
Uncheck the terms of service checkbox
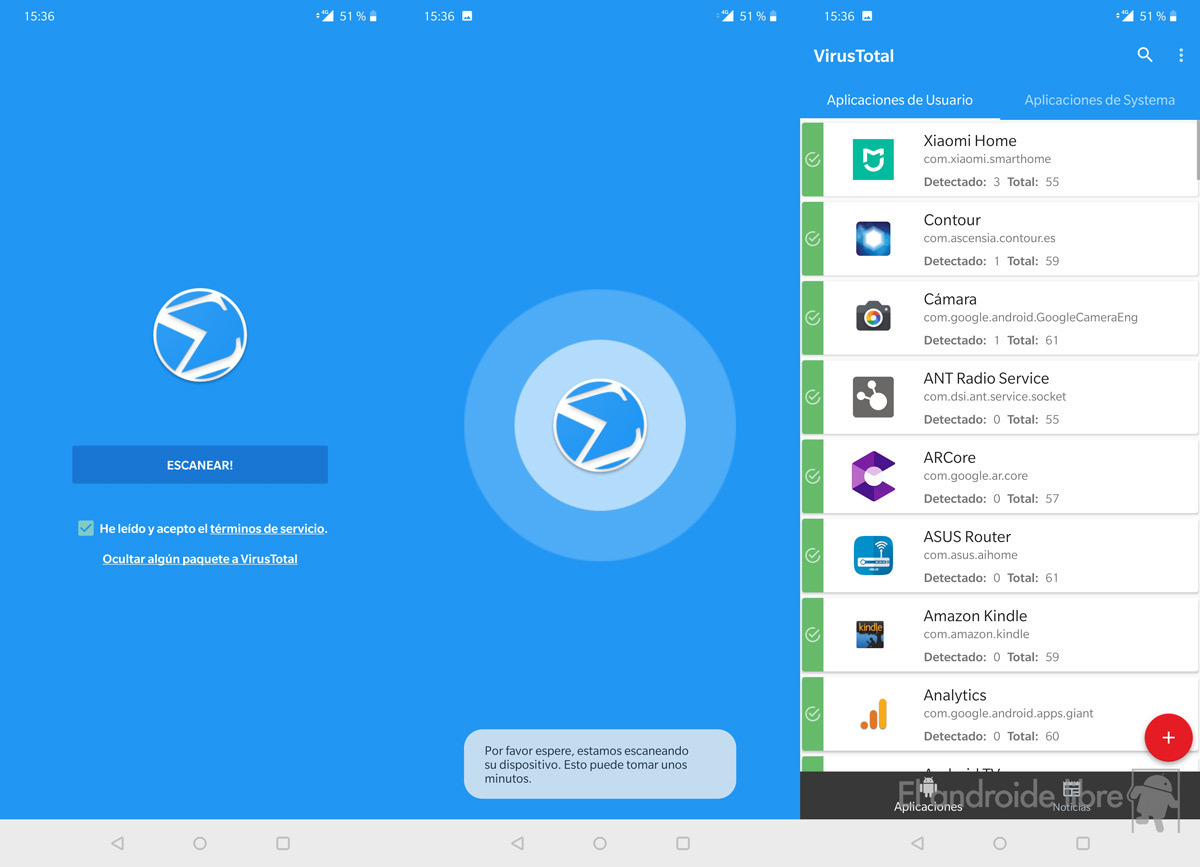[86, 528]
